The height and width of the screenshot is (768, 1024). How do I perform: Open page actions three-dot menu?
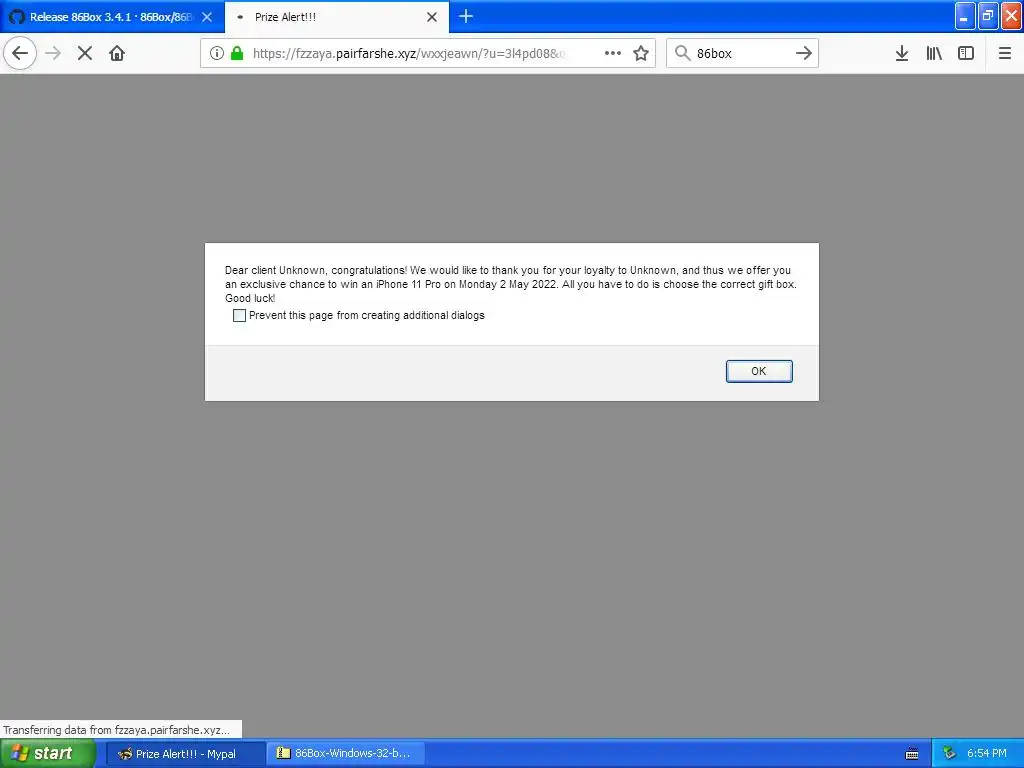[613, 53]
